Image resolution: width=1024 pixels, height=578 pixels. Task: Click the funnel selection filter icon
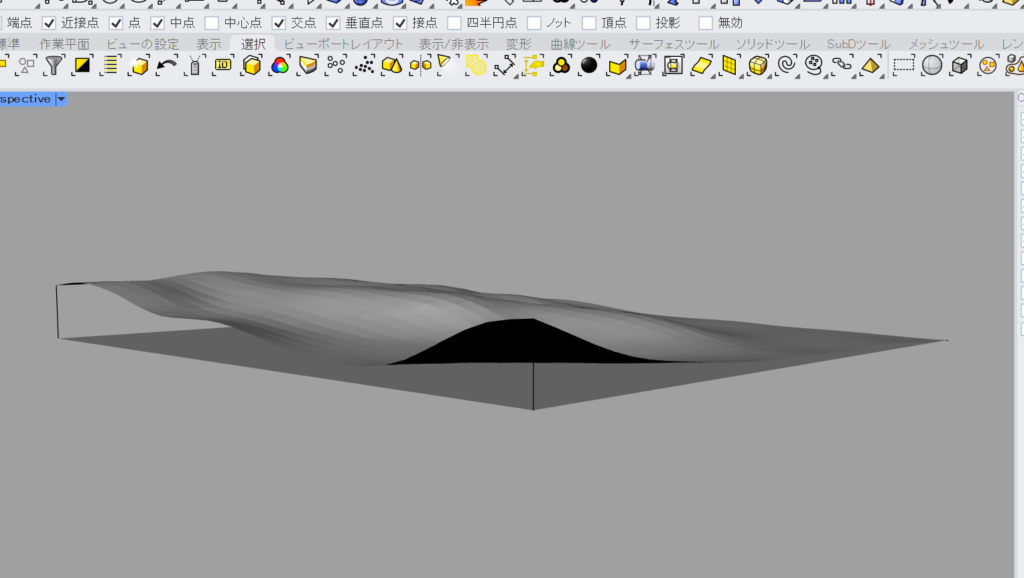[54, 66]
